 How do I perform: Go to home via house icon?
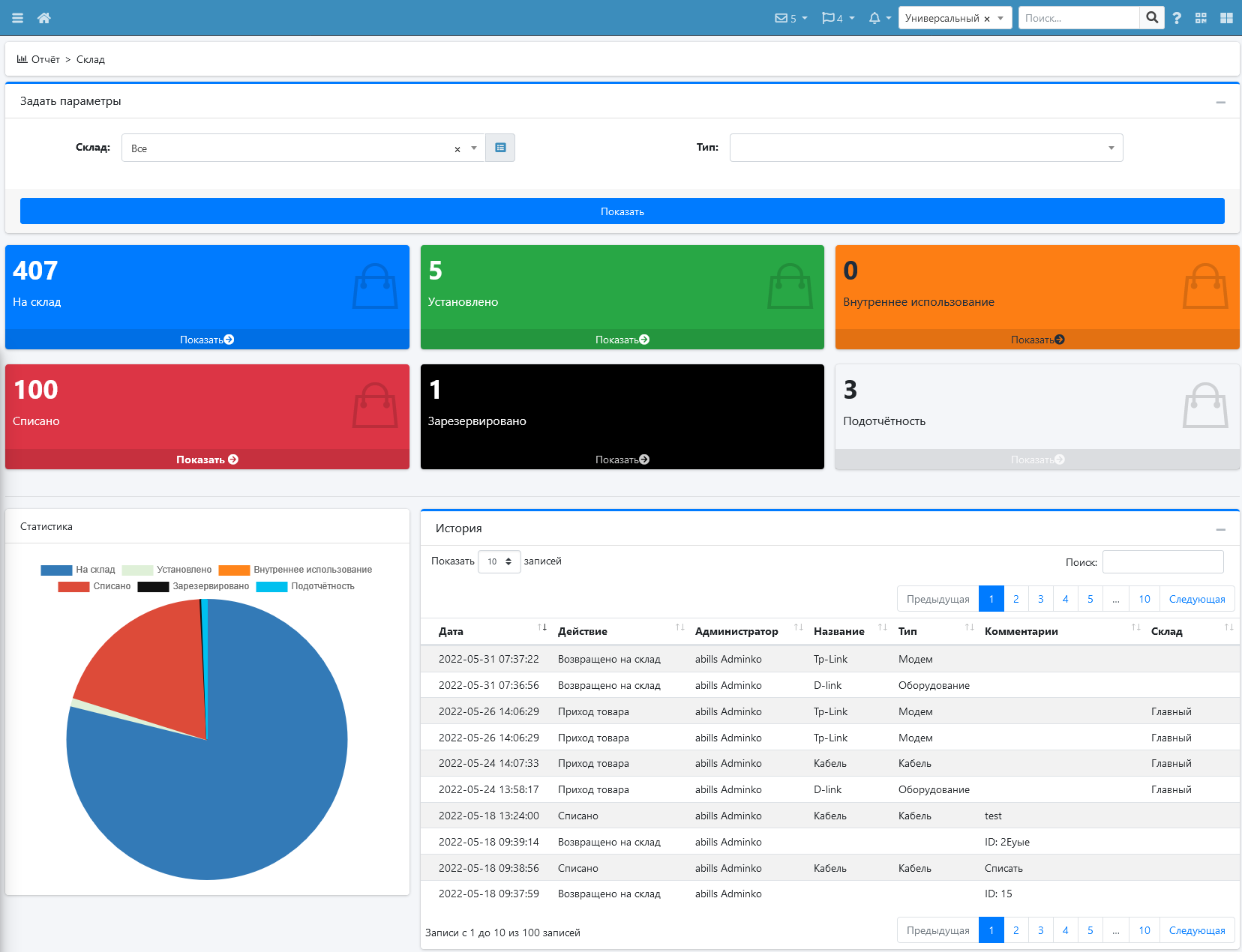(44, 18)
